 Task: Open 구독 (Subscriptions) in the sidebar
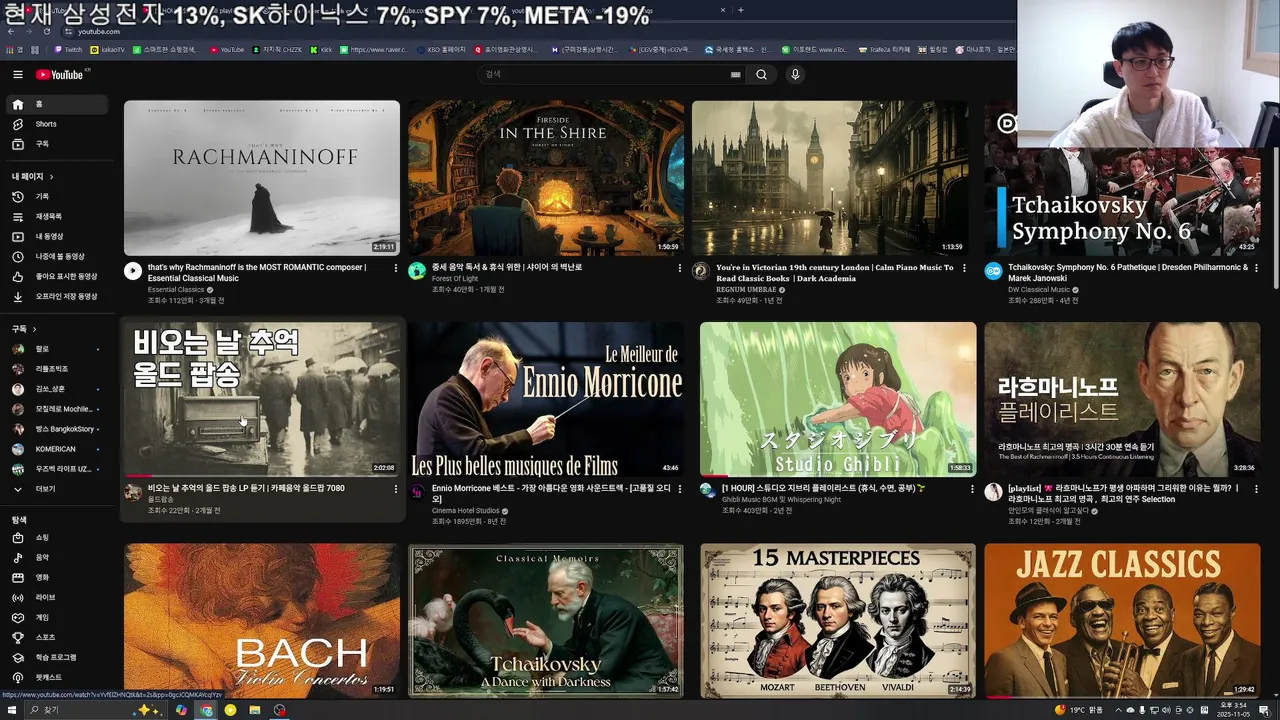coord(57,144)
